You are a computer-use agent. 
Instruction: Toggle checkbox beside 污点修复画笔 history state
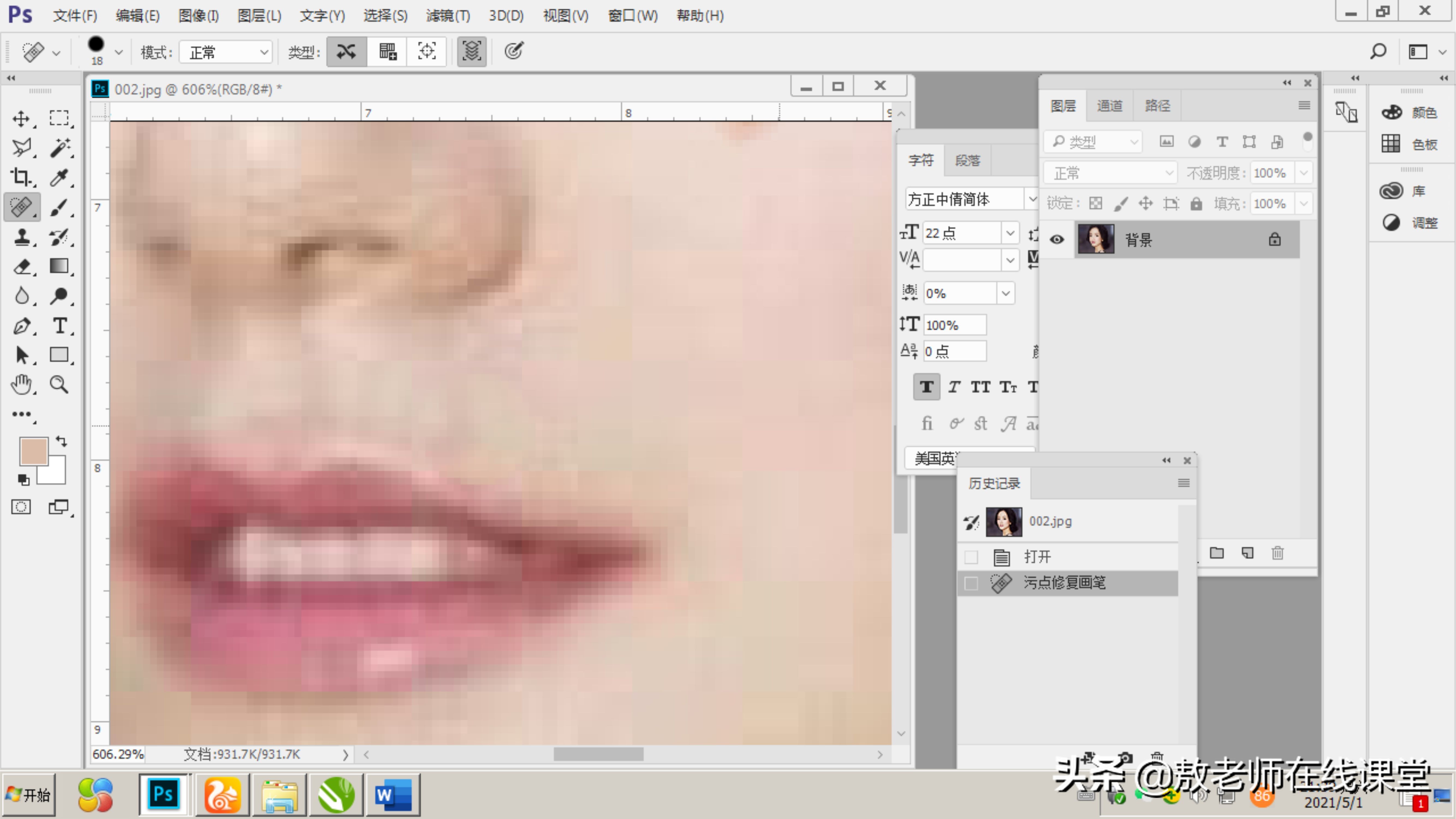[x=971, y=583]
